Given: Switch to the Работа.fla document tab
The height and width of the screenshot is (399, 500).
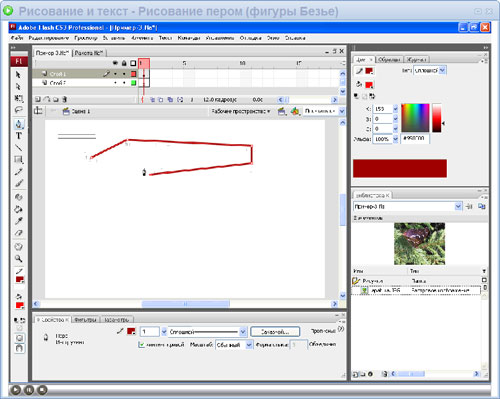Looking at the screenshot, I should tap(89, 53).
